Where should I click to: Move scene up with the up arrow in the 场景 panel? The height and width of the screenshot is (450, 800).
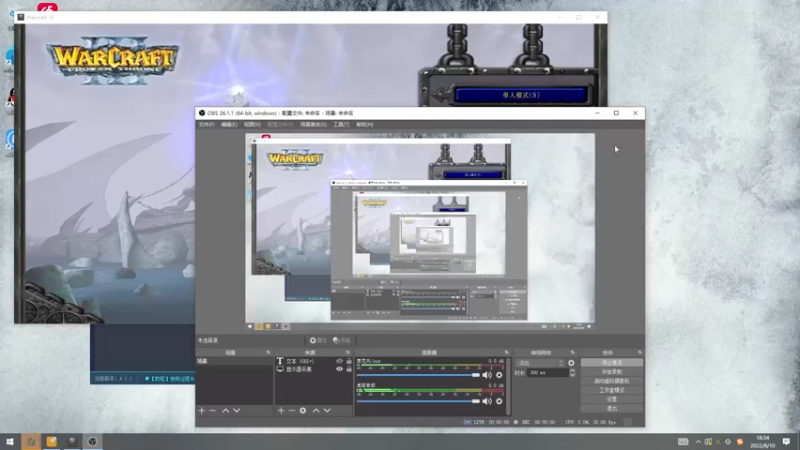tap(226, 410)
